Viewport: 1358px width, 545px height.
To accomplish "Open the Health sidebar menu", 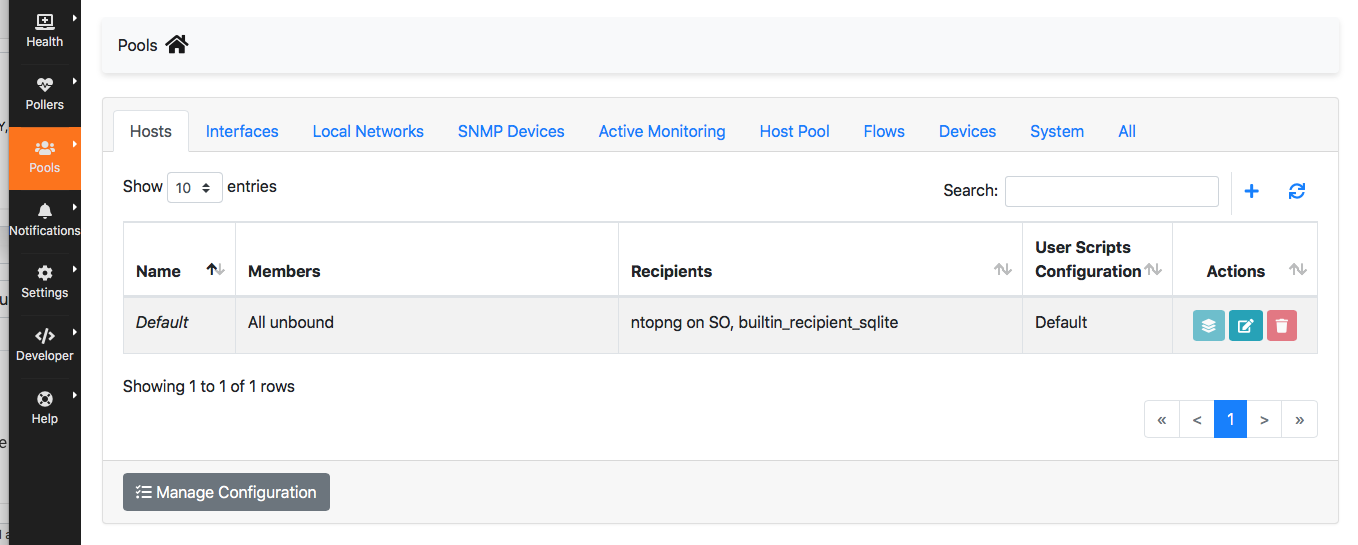I will [x=45, y=31].
